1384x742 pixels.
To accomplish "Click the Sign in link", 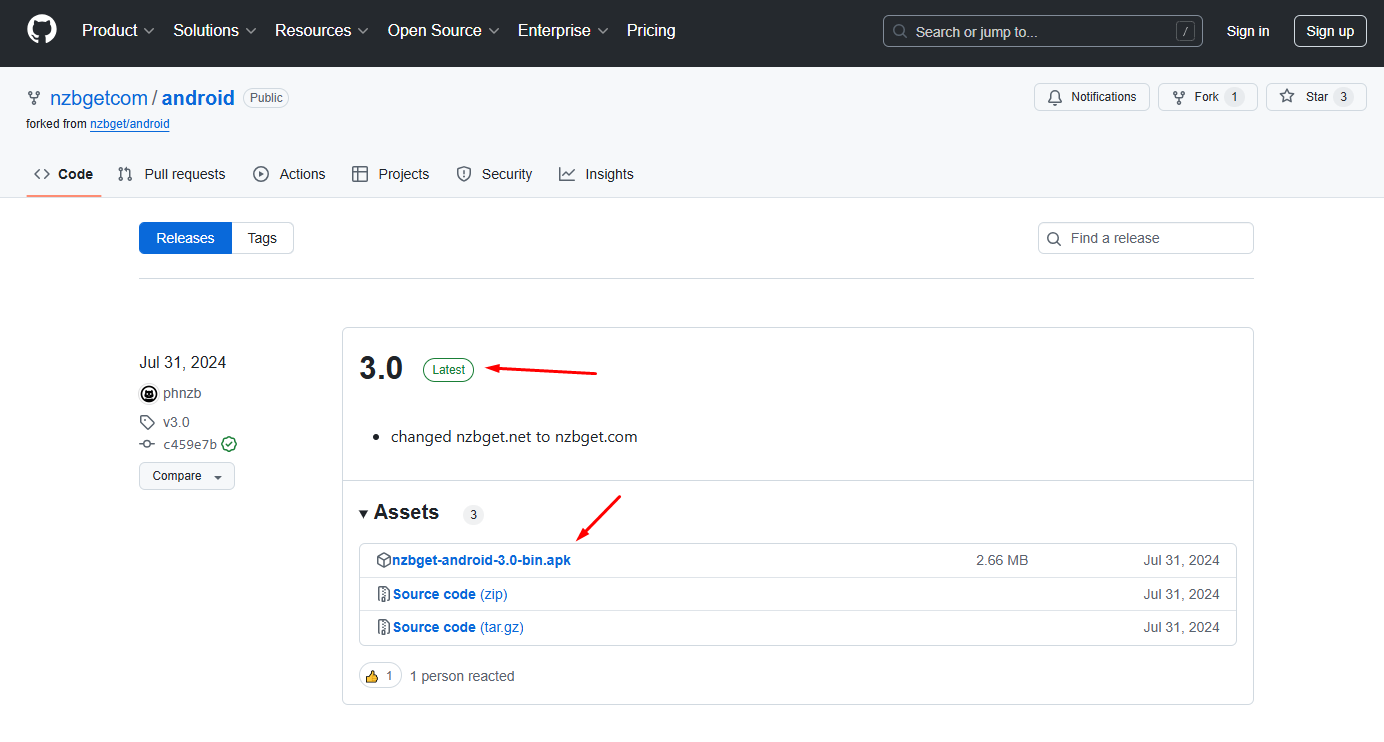I will click(x=1248, y=31).
